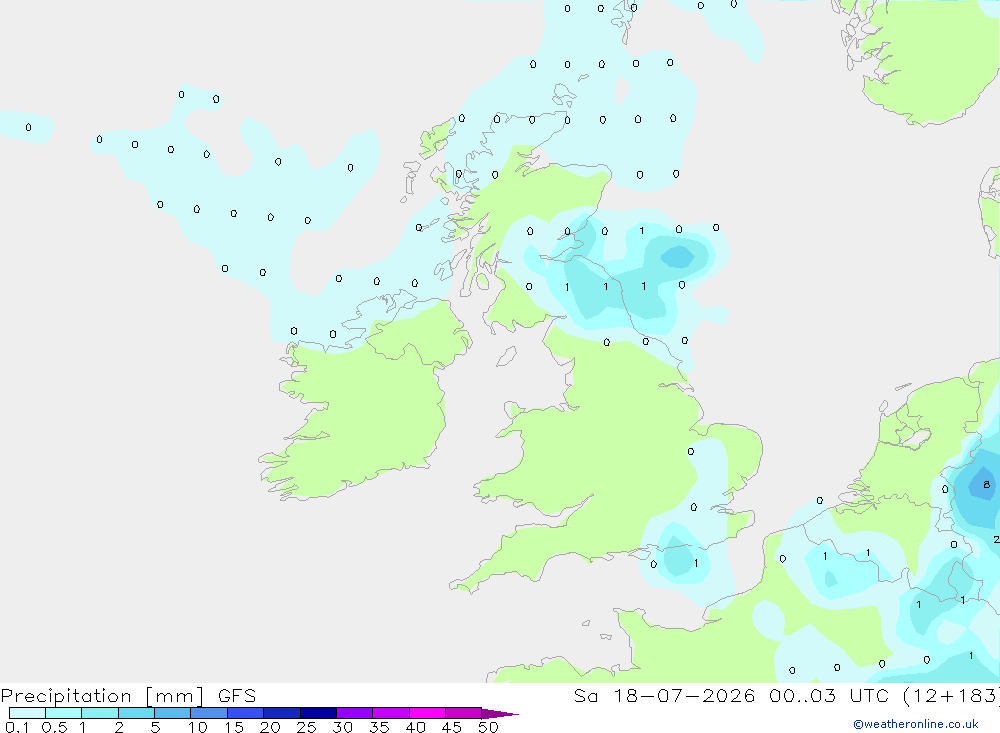1000x733 pixels.
Task: Select the legend swatch between 0.1 and 0.5
Action: click(27, 713)
